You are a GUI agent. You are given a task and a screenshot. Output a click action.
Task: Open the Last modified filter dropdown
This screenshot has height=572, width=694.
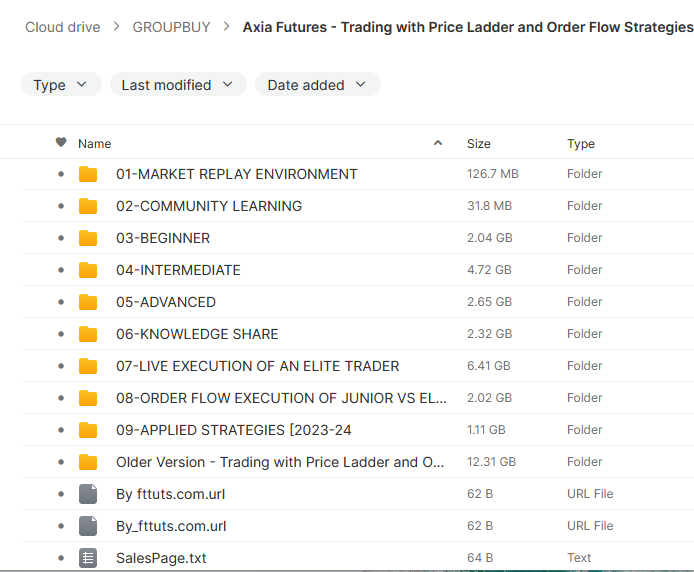pyautogui.click(x=178, y=85)
